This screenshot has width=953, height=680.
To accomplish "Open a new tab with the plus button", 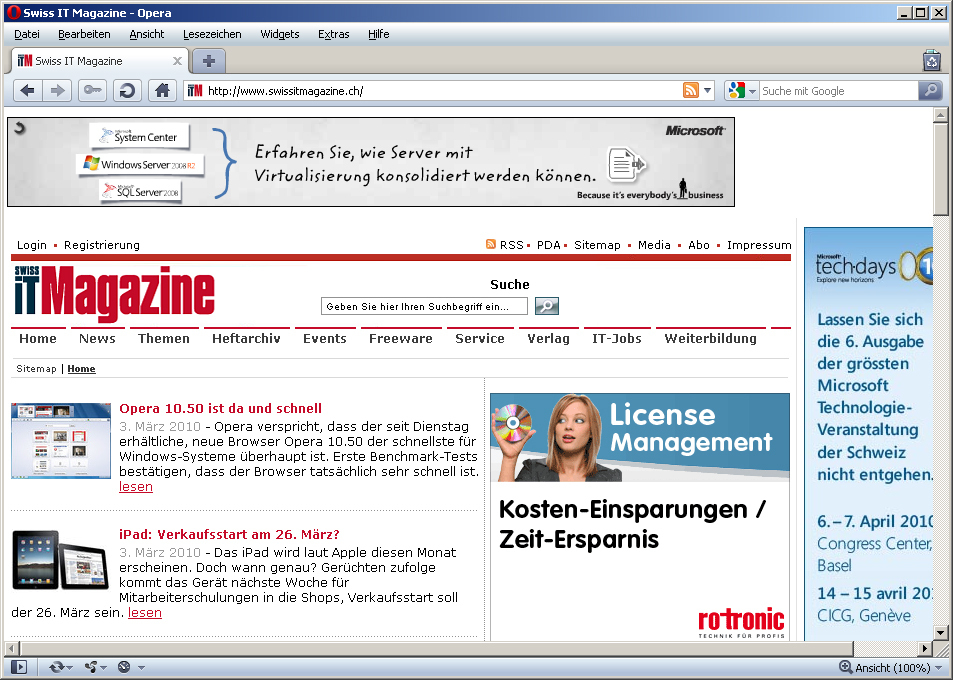I will coord(208,61).
